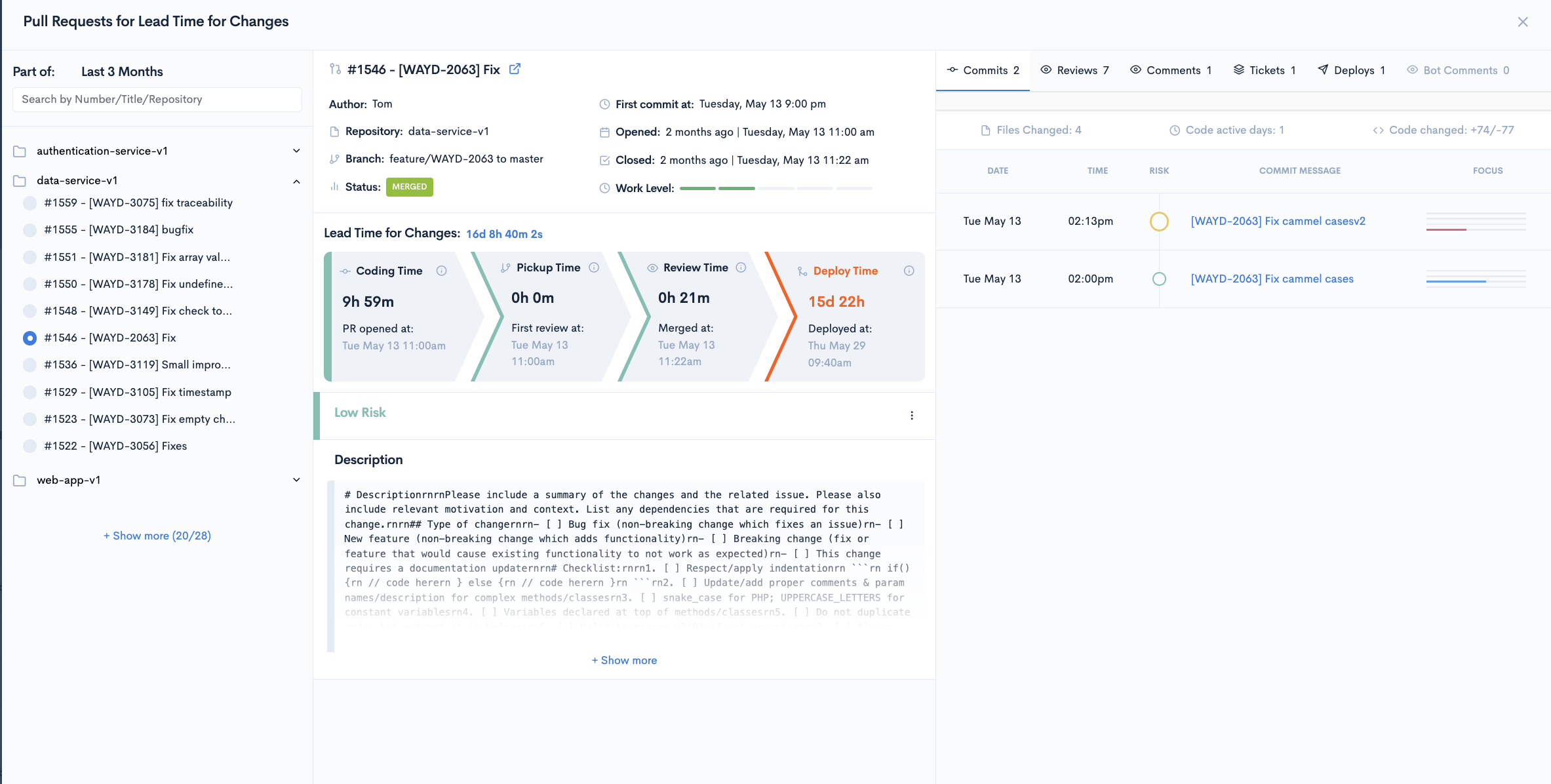
Task: Select PR #1536 Small impro radio
Action: 29,365
